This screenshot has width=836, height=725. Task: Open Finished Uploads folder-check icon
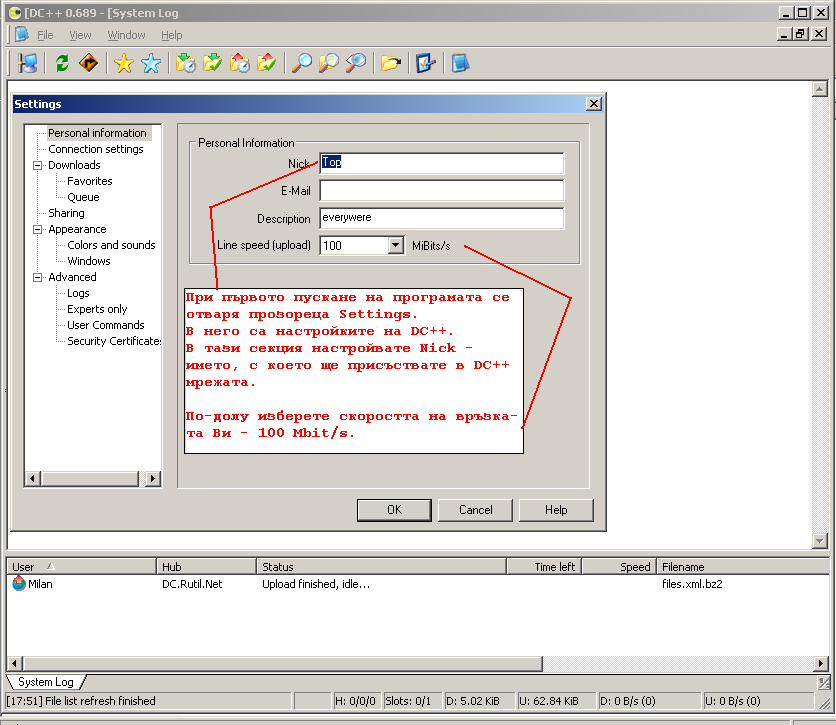tap(266, 63)
